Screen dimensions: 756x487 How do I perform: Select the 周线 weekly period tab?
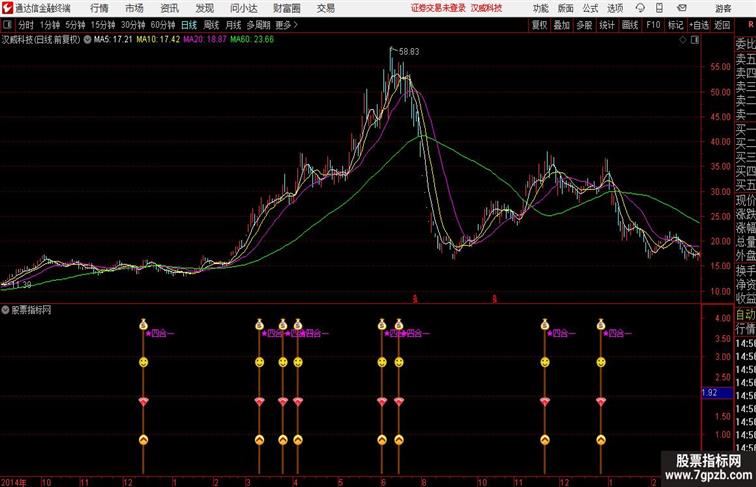click(x=211, y=25)
